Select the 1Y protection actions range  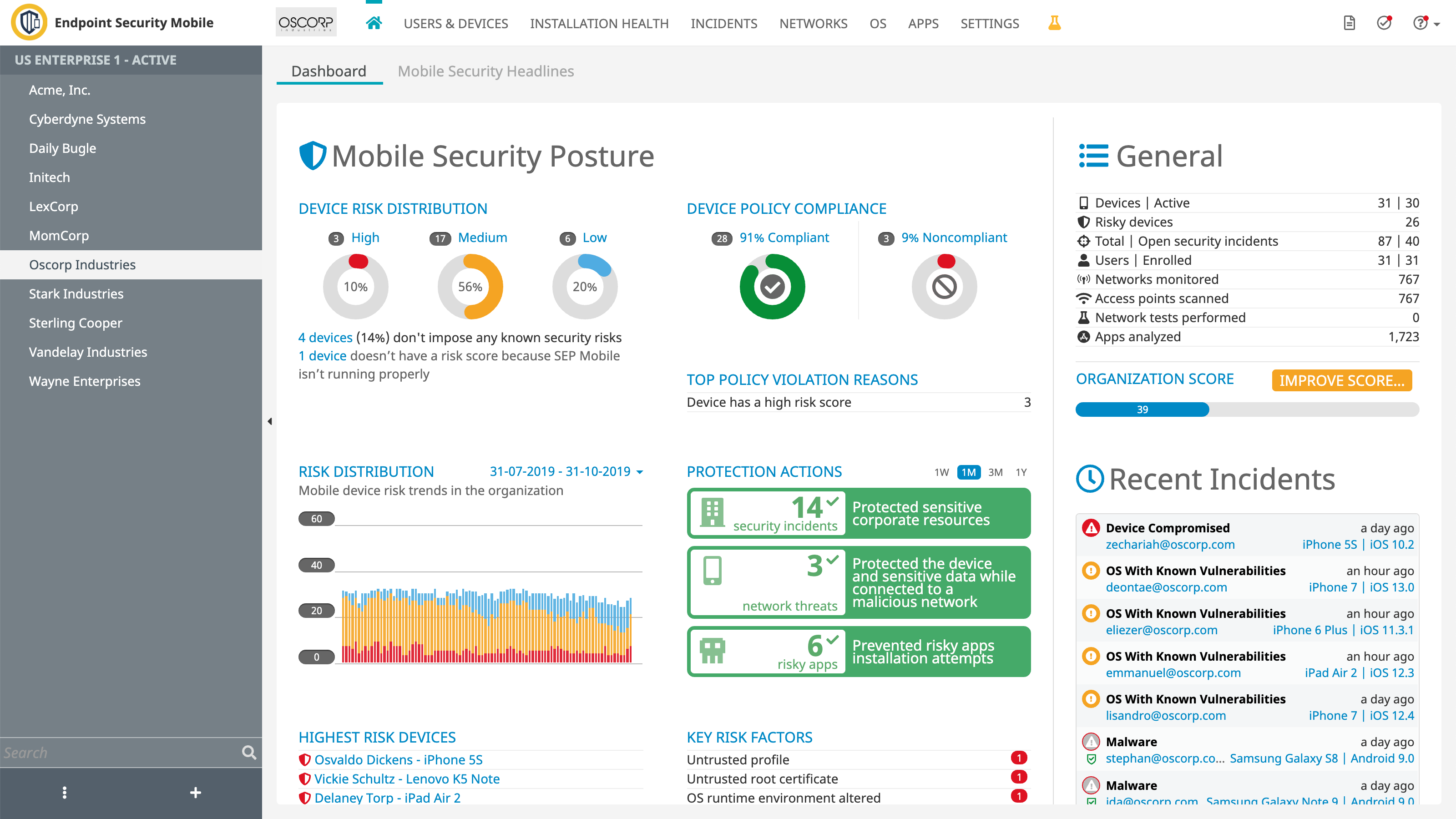(1021, 472)
